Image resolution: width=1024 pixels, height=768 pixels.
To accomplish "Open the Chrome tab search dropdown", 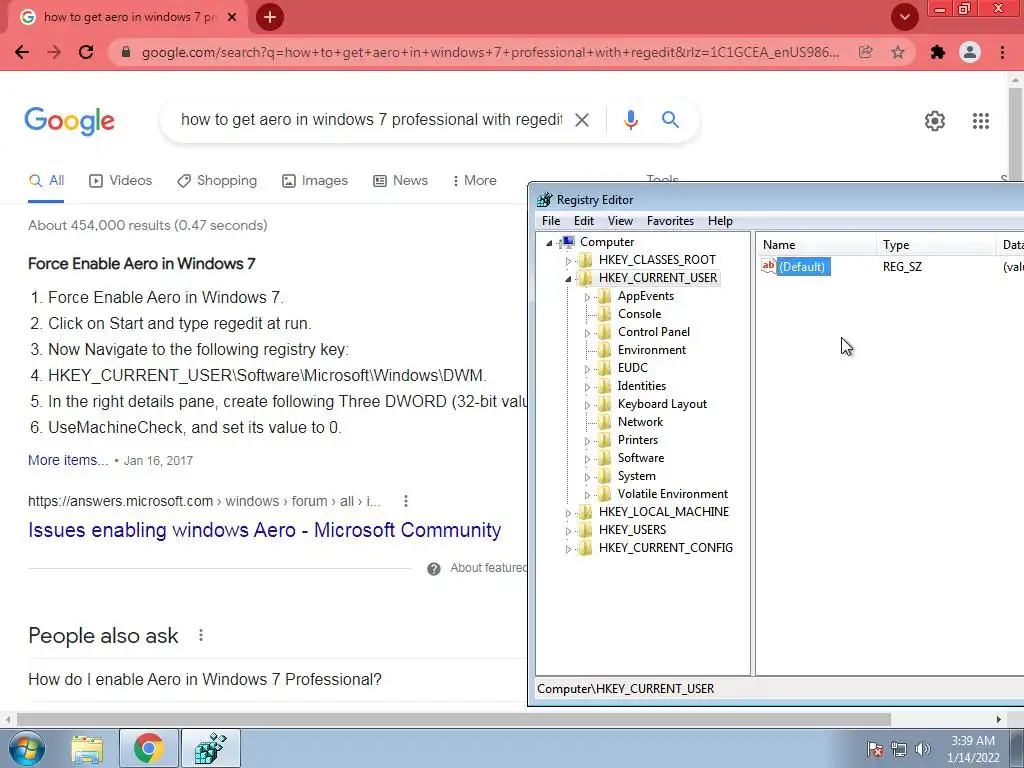I will 904,18.
